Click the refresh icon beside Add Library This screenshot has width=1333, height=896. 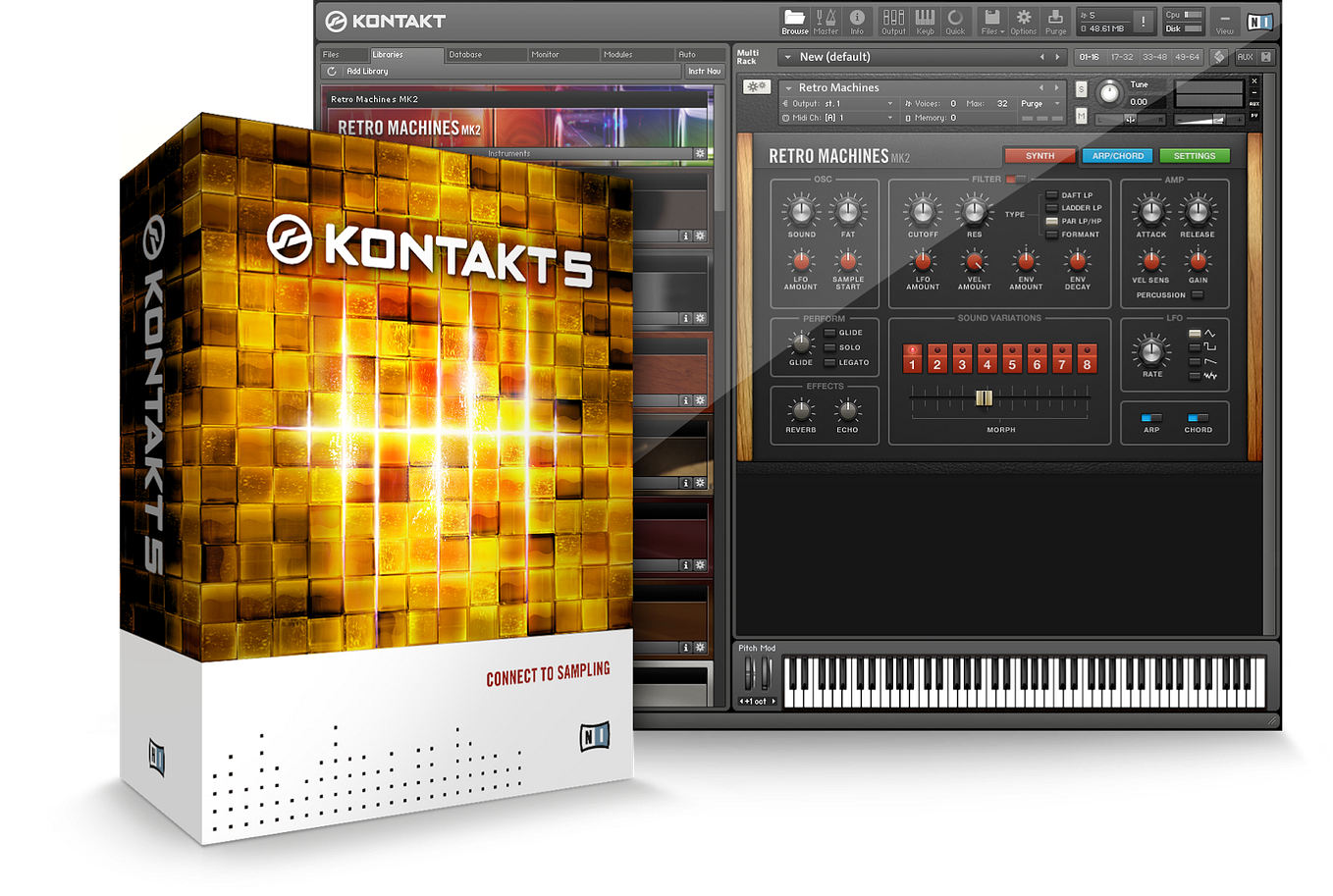click(x=332, y=71)
